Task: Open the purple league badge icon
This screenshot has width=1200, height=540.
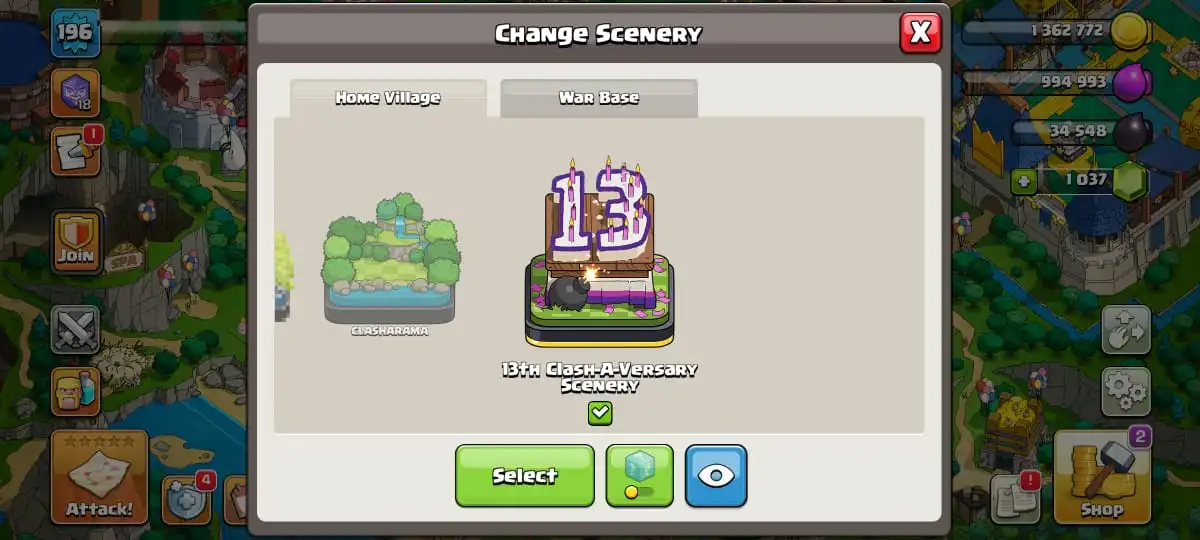Action: (x=76, y=93)
